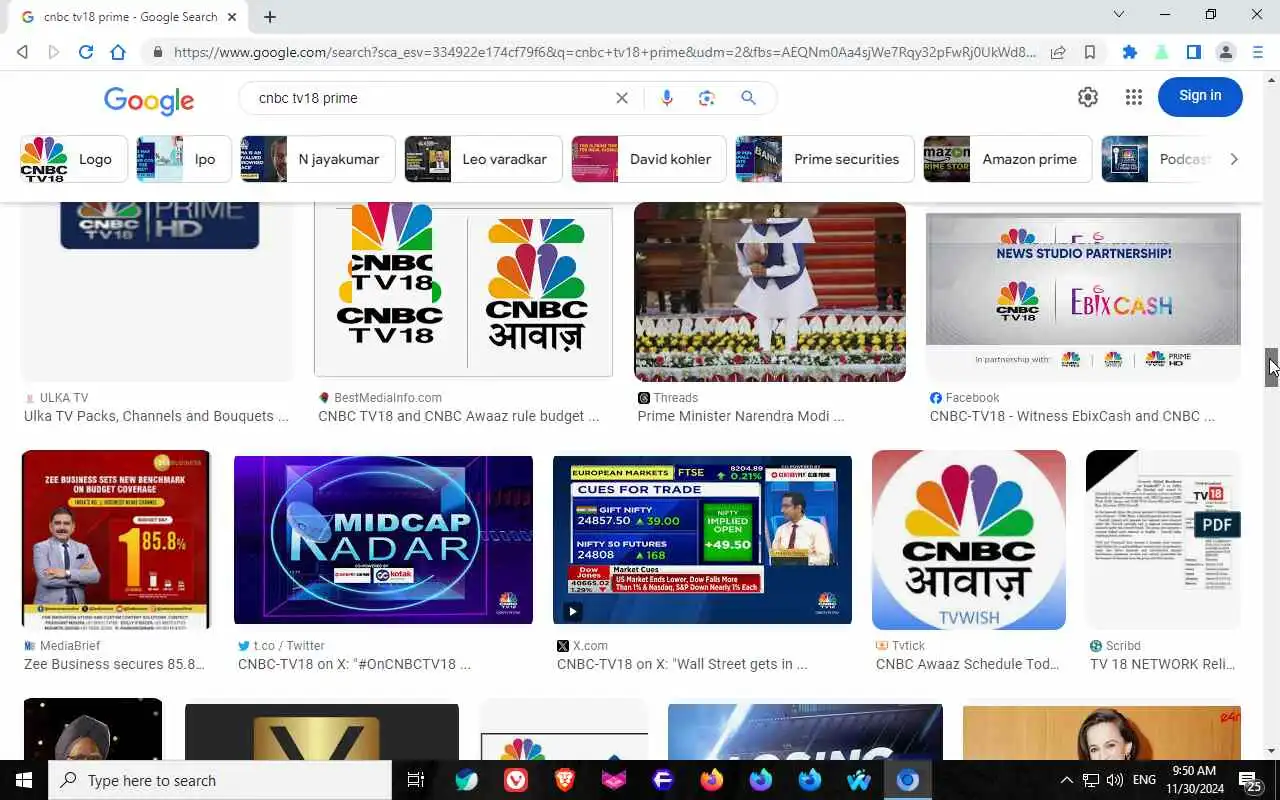Select the N jayakumar chip
1280x800 pixels.
point(318,159)
